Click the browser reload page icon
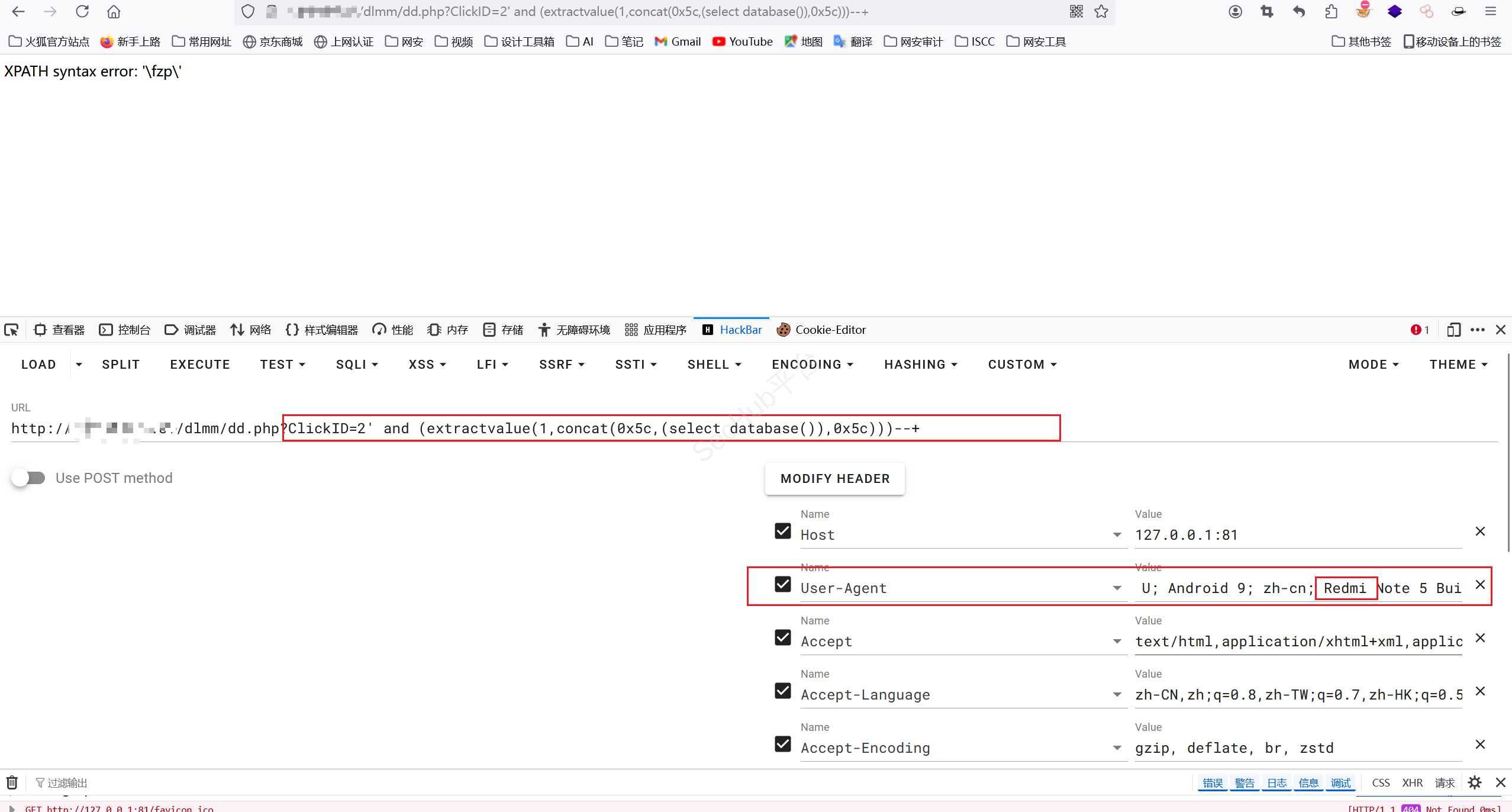Viewport: 1512px width, 812px height. (82, 11)
